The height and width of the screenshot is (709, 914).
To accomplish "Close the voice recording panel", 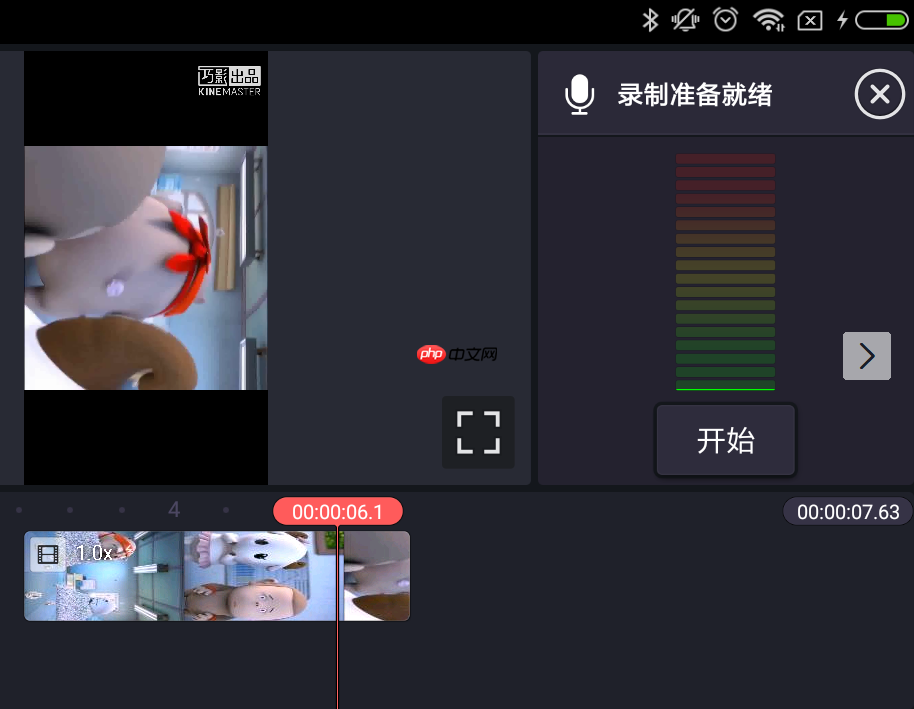I will pyautogui.click(x=880, y=94).
